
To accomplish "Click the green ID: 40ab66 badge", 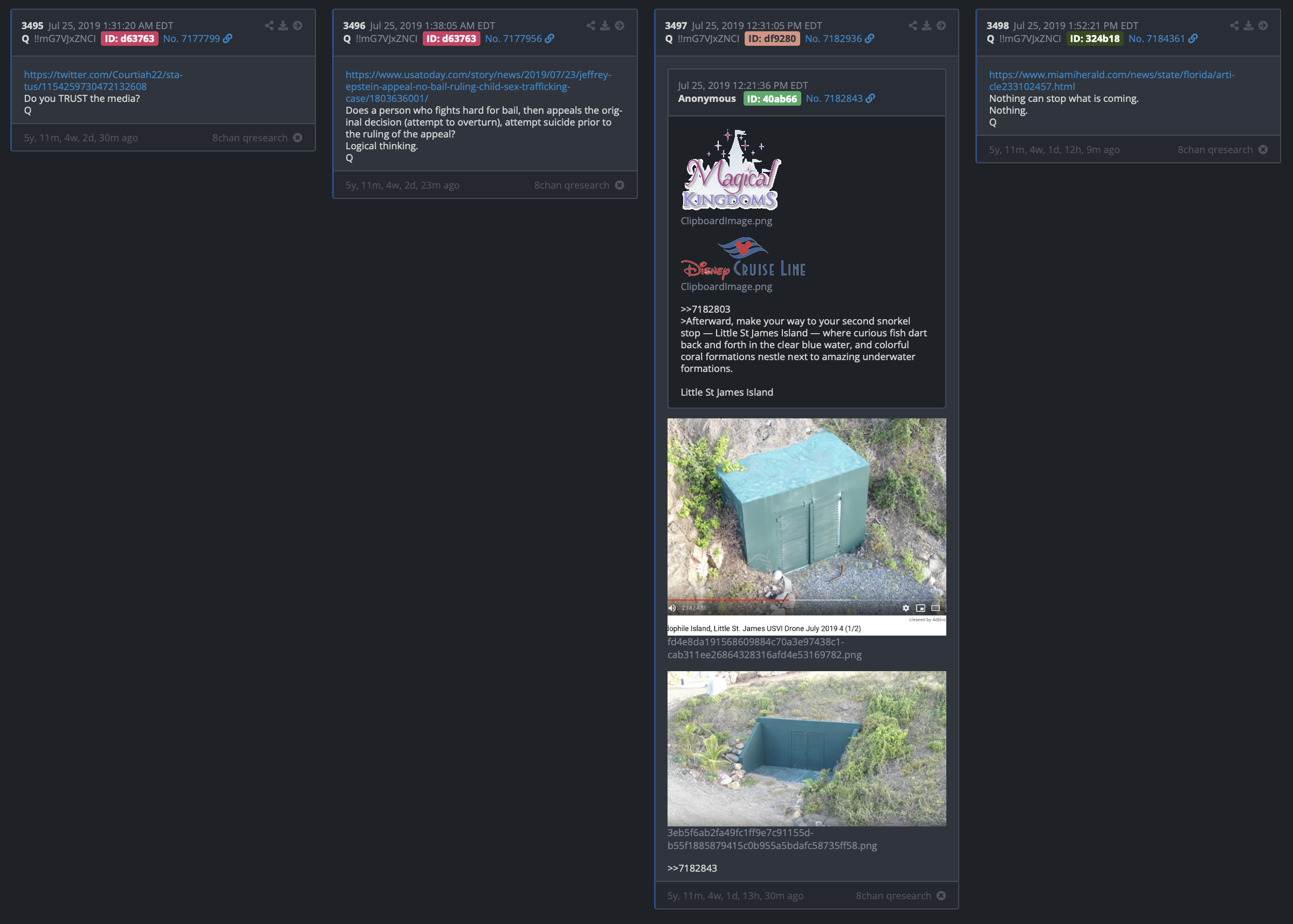I will [772, 99].
